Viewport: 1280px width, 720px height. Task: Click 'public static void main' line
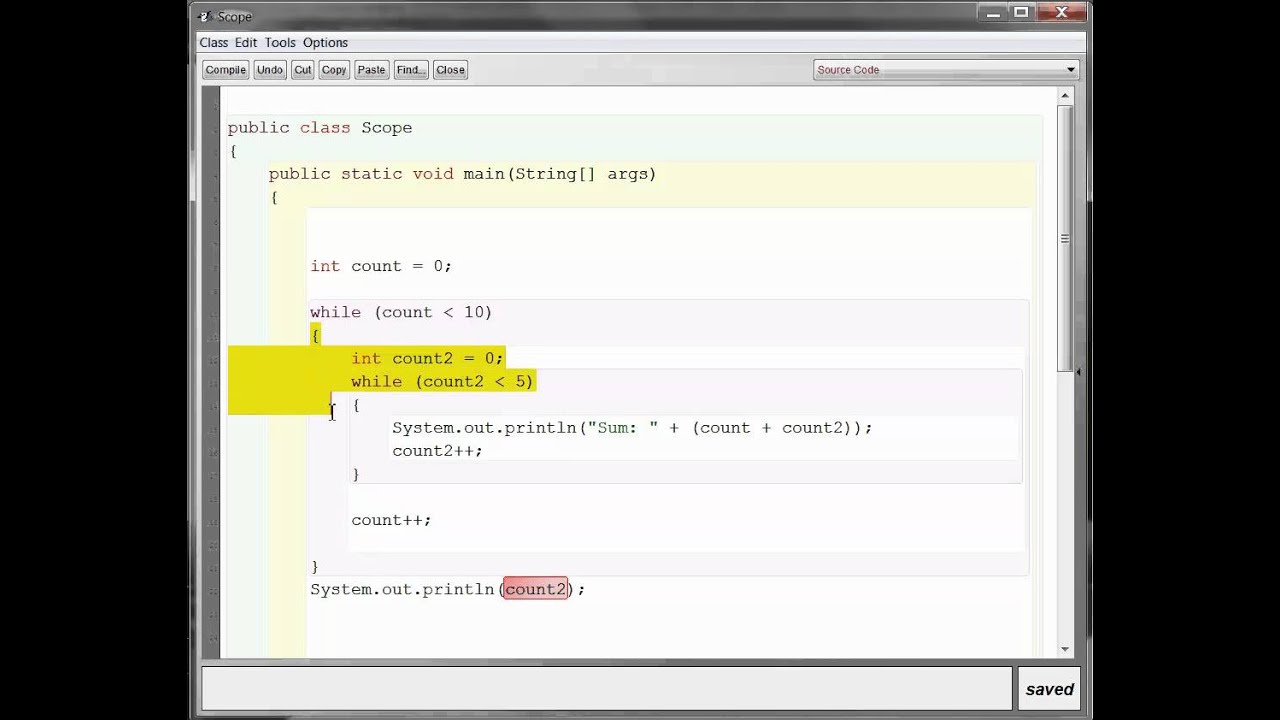(x=462, y=174)
